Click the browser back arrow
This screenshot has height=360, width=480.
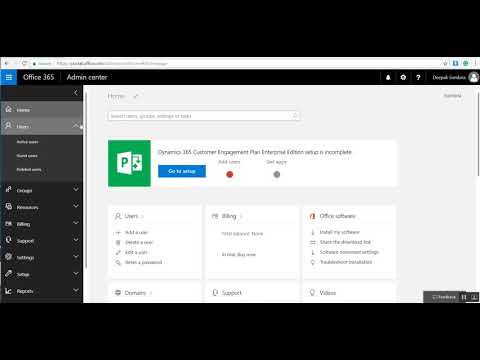pyautogui.click(x=6, y=63)
